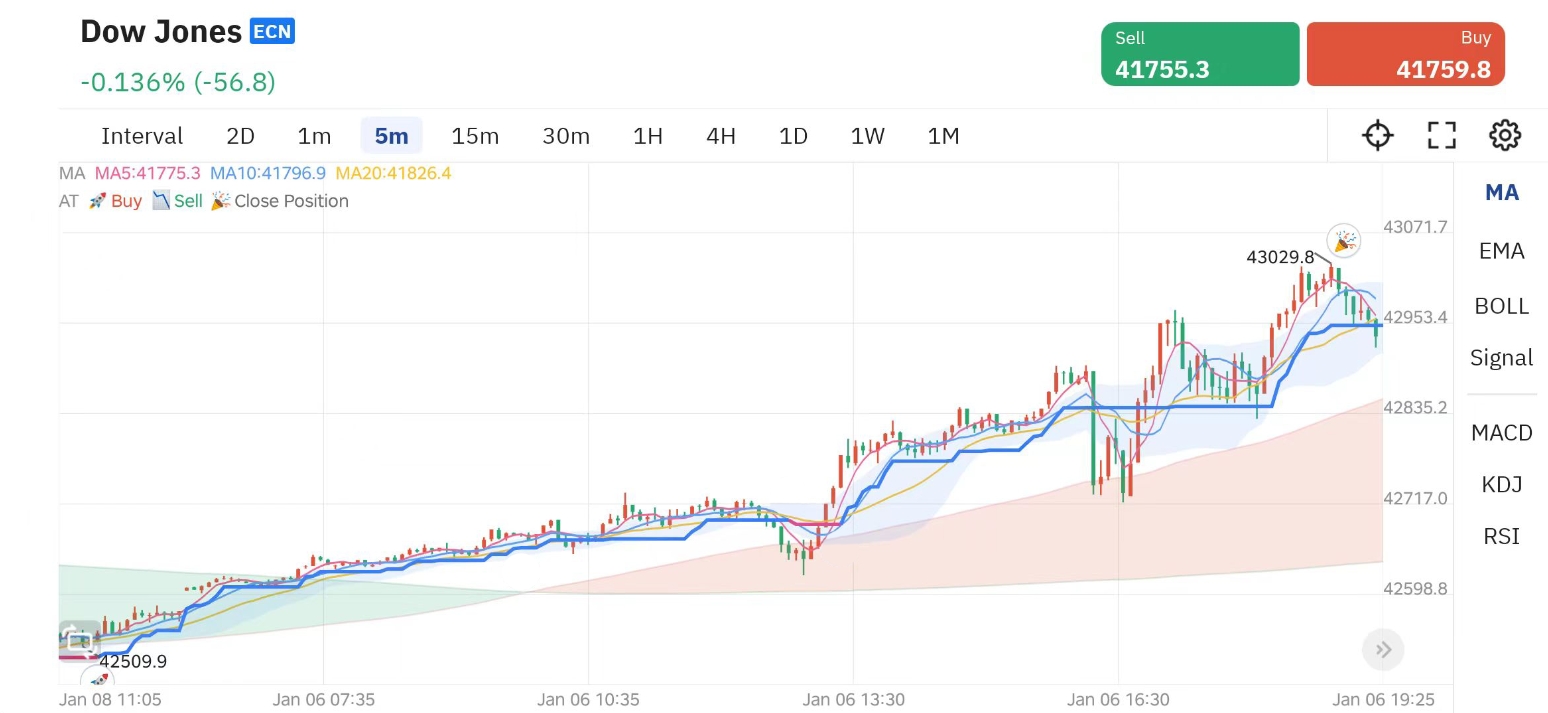This screenshot has height=713, width=1548.
Task: Switch to the 15m interval
Action: (475, 136)
